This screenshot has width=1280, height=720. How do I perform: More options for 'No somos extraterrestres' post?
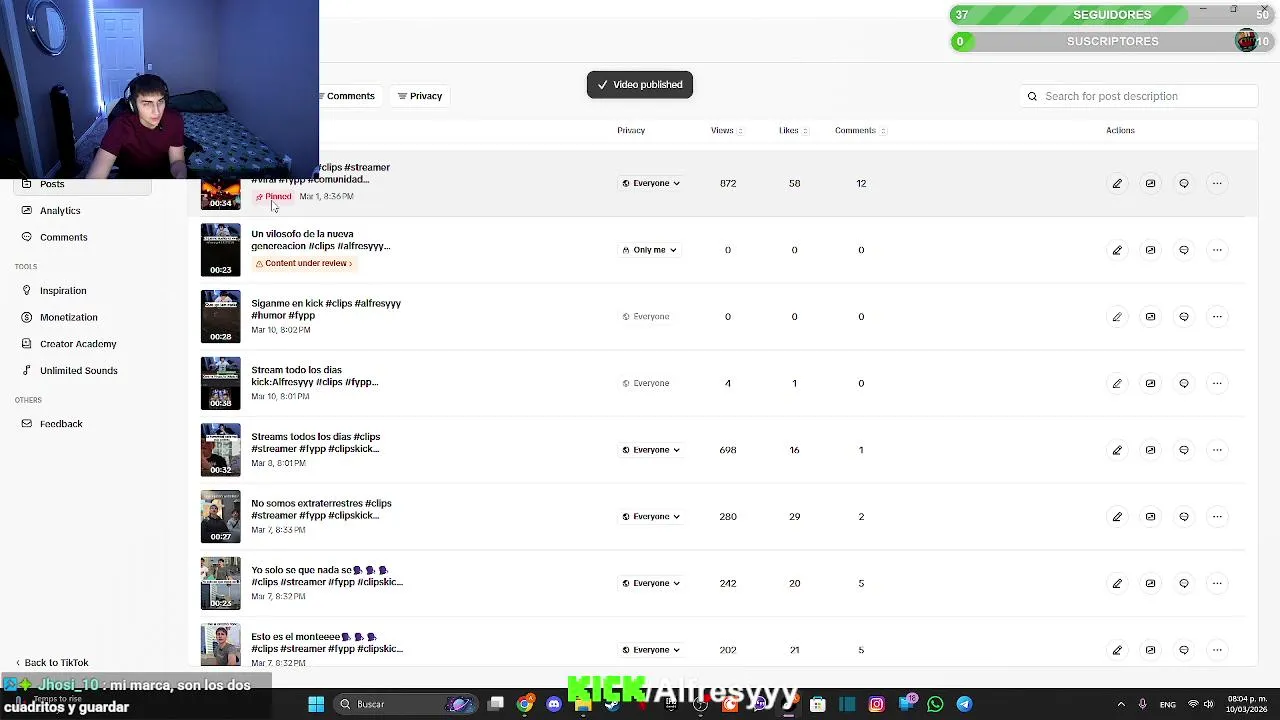(1217, 517)
